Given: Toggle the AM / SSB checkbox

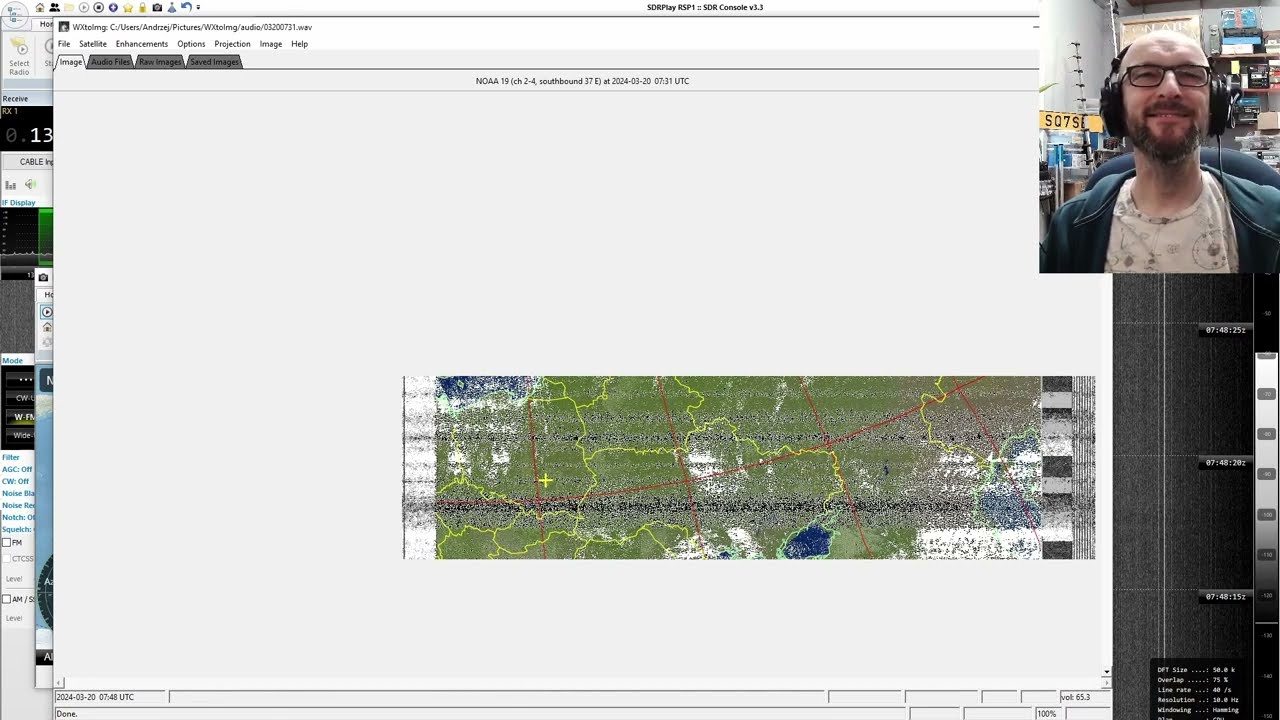Looking at the screenshot, I should [6, 599].
